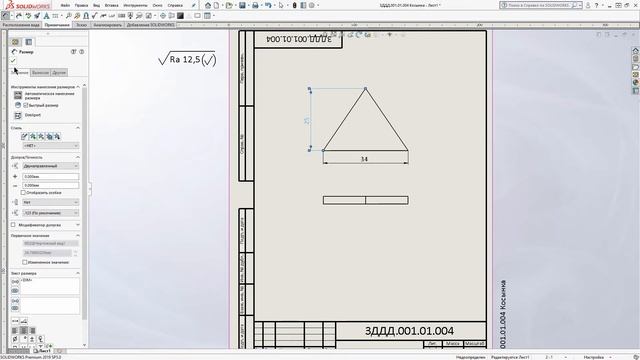Click the help icon in Размер header
The width and height of the screenshot is (640, 360).
(x=82, y=52)
